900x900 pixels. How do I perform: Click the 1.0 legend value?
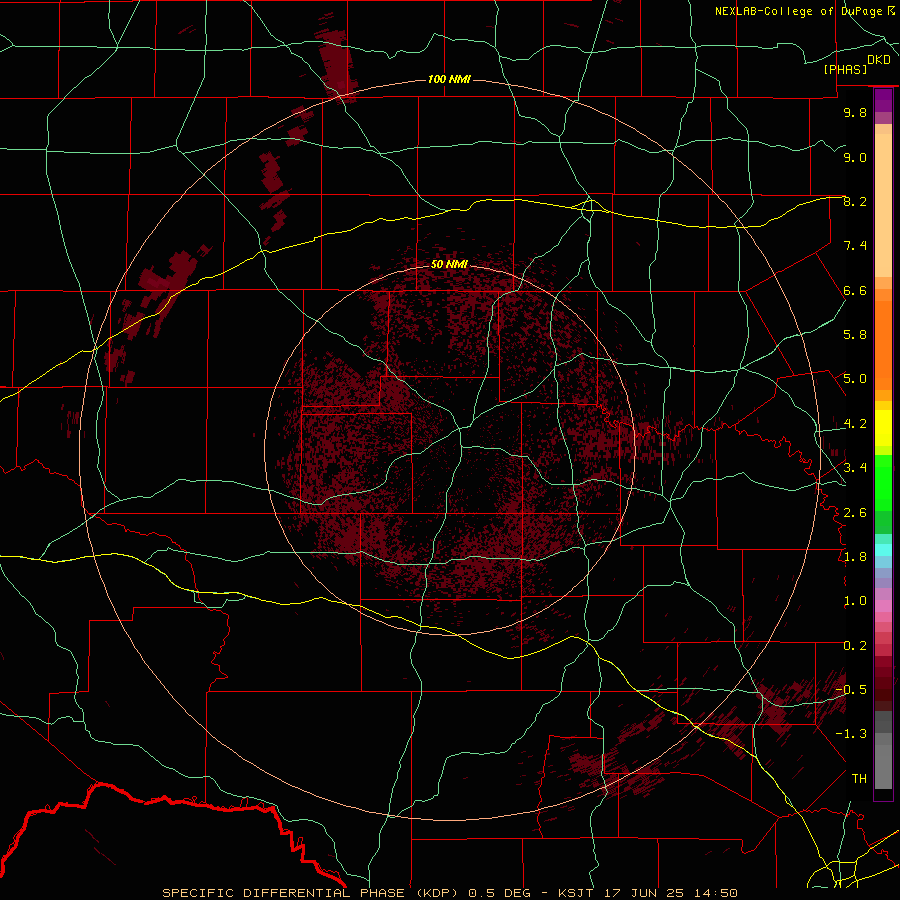pos(855,601)
